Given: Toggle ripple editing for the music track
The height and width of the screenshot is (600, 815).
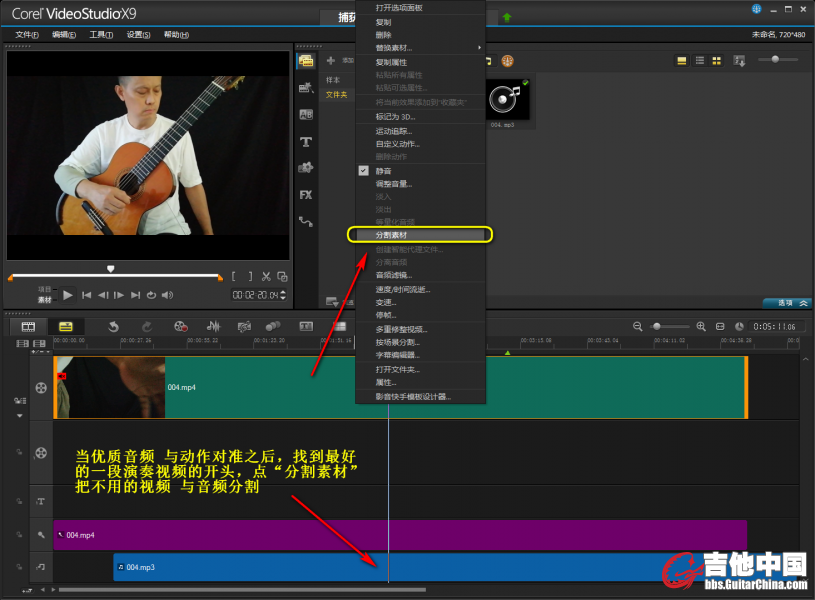Looking at the screenshot, I should pos(19,567).
